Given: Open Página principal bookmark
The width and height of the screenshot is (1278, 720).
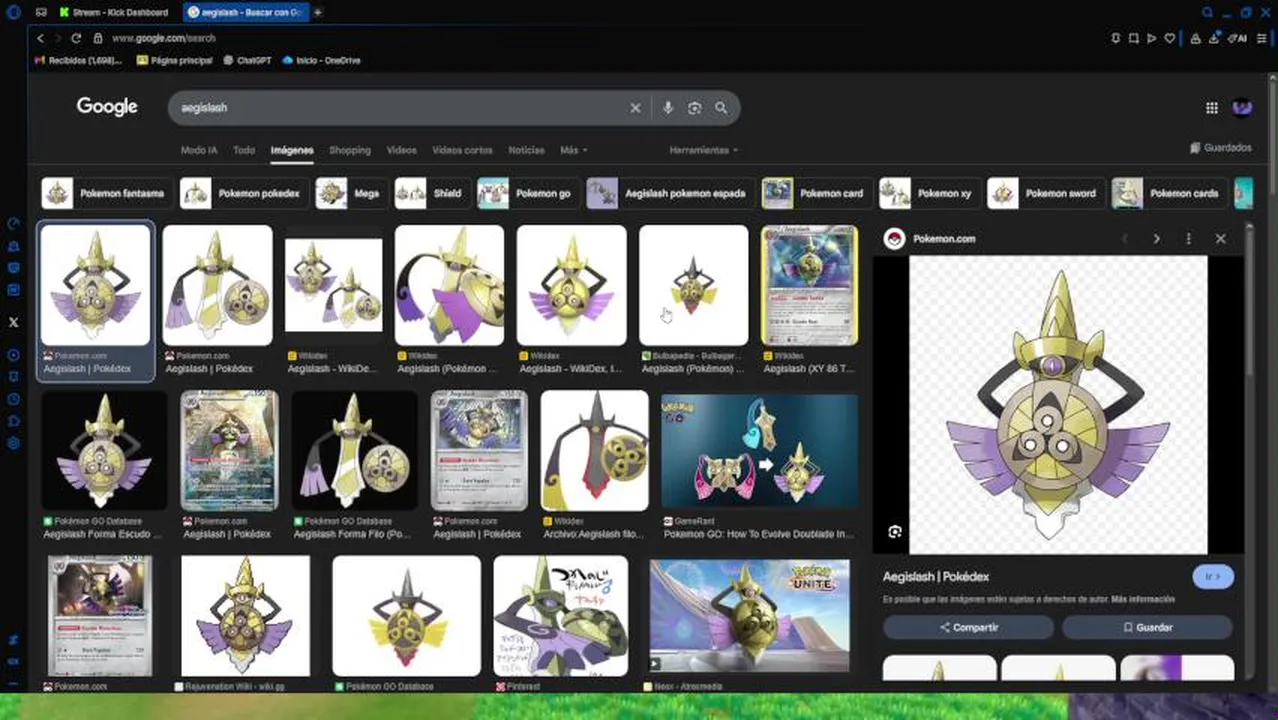Looking at the screenshot, I should coord(174,61).
